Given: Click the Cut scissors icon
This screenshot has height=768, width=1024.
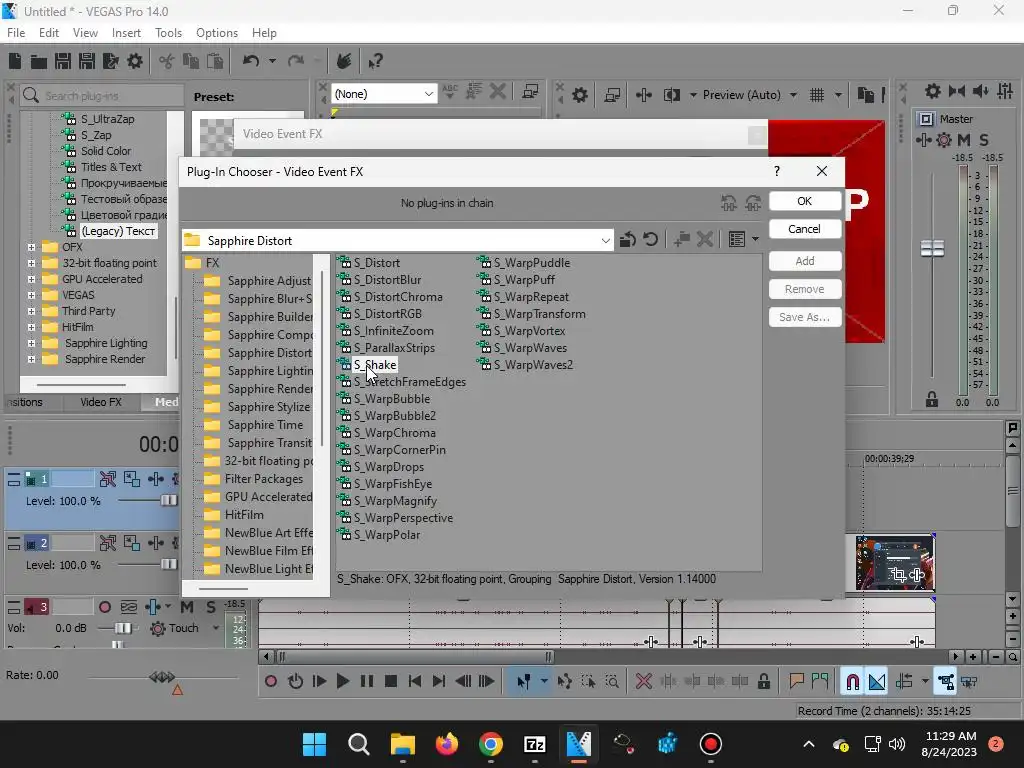Looking at the screenshot, I should pos(167,61).
